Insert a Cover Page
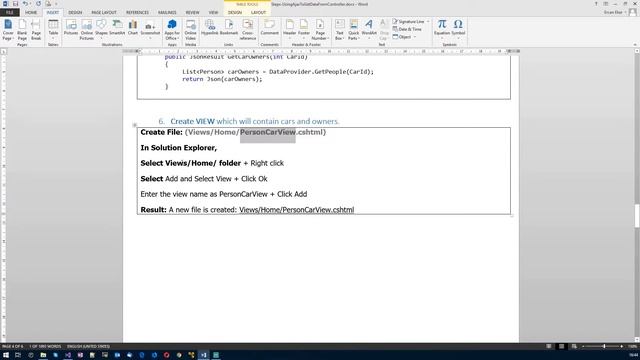This screenshot has height=360, width=640. (8, 30)
